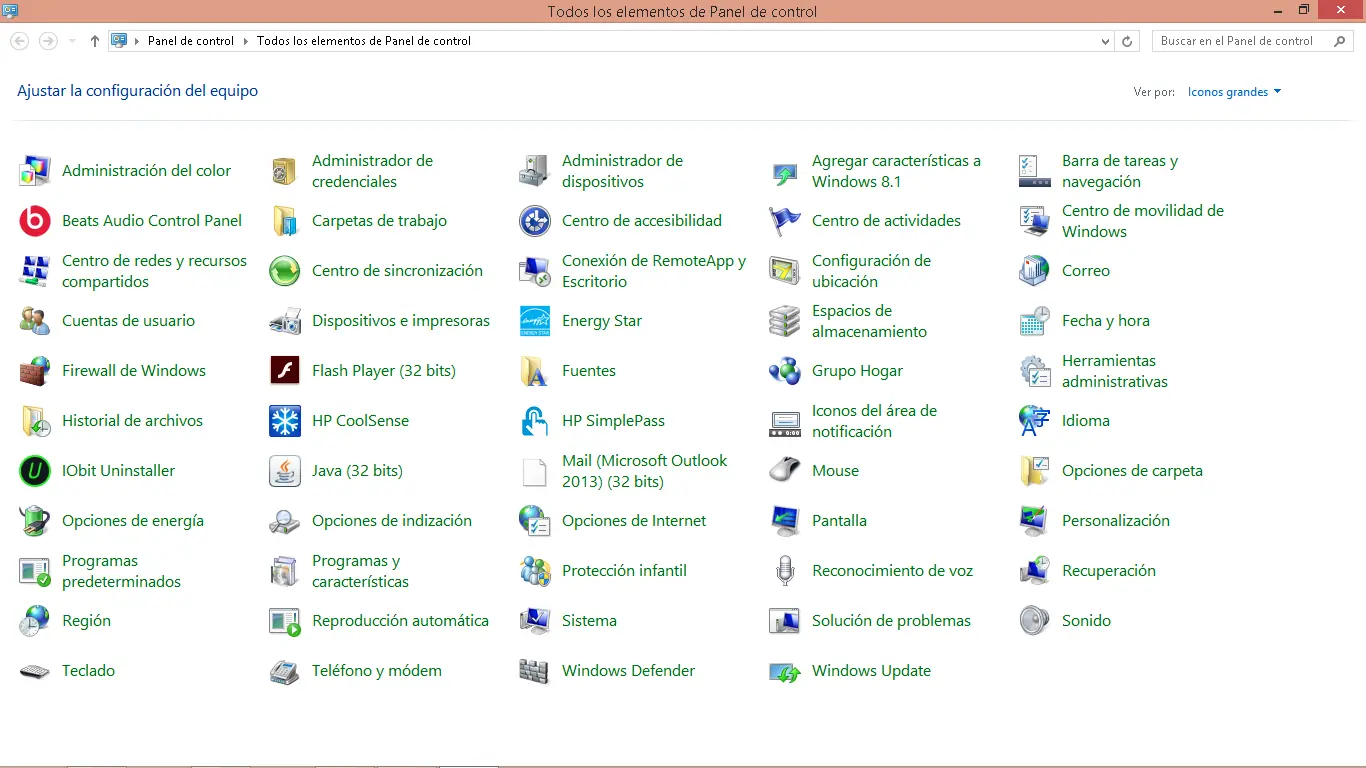Image resolution: width=1366 pixels, height=768 pixels.
Task: Open Mail (Microsoft Outlook 2013) (32 bits) link
Action: tap(645, 471)
